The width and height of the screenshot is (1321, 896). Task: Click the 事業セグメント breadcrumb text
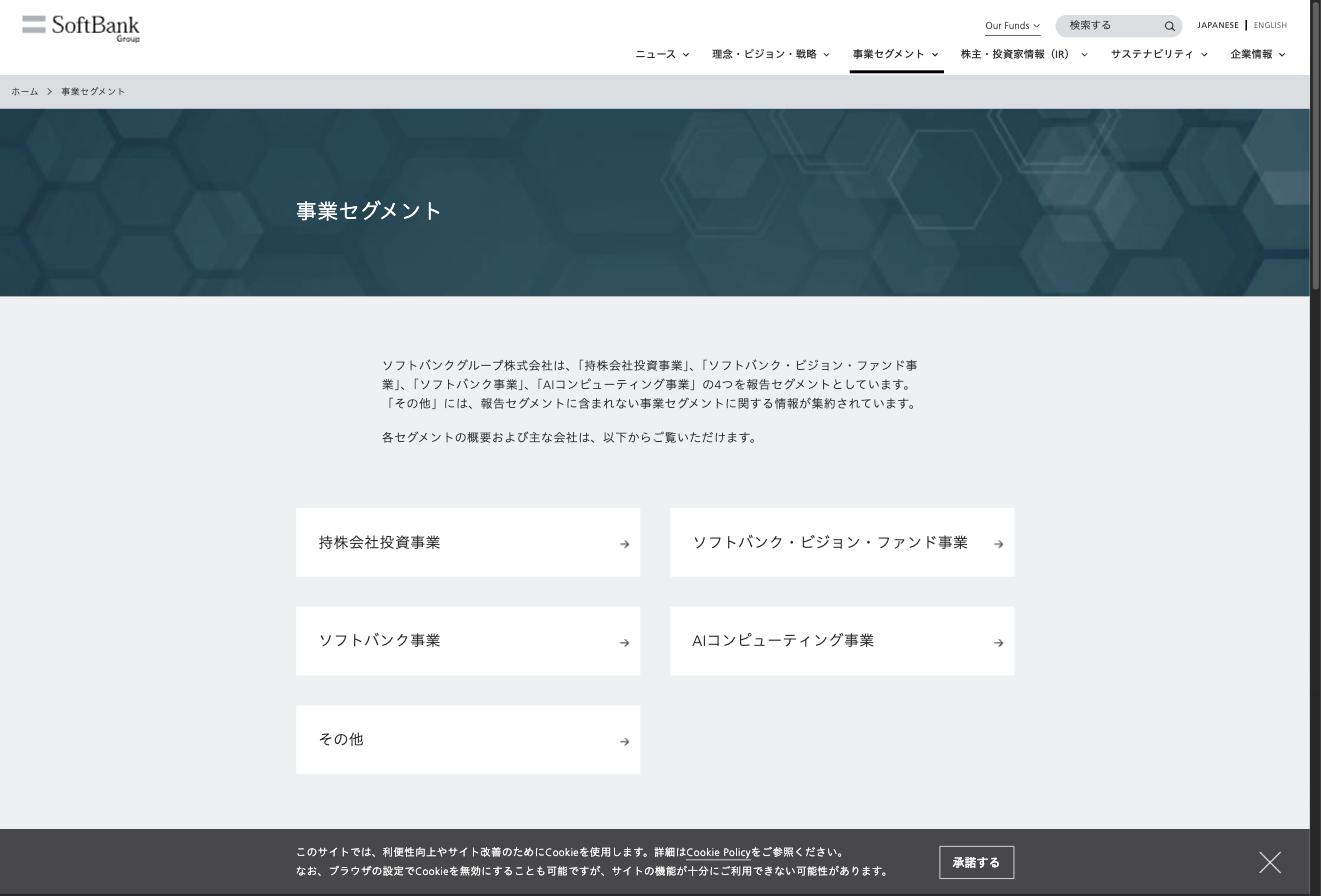click(93, 92)
